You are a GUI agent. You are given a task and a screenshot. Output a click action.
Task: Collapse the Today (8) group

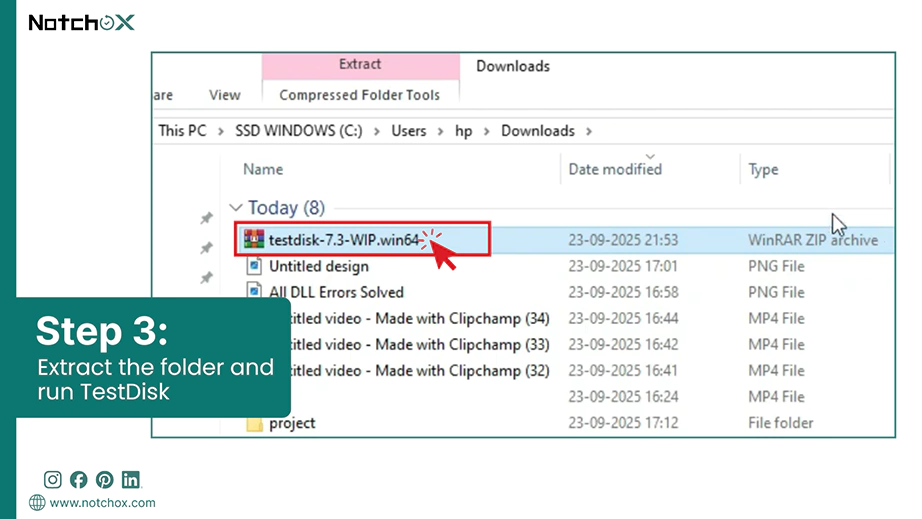236,207
